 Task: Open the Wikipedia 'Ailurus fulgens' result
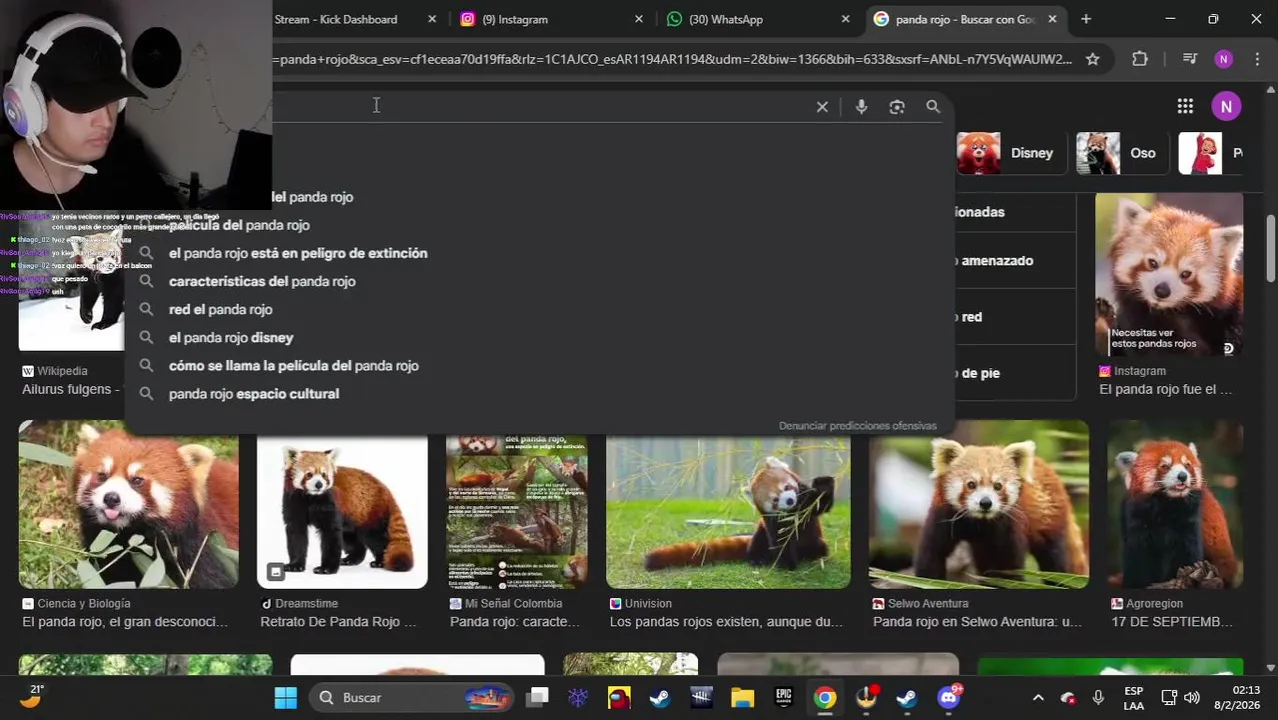coord(70,389)
